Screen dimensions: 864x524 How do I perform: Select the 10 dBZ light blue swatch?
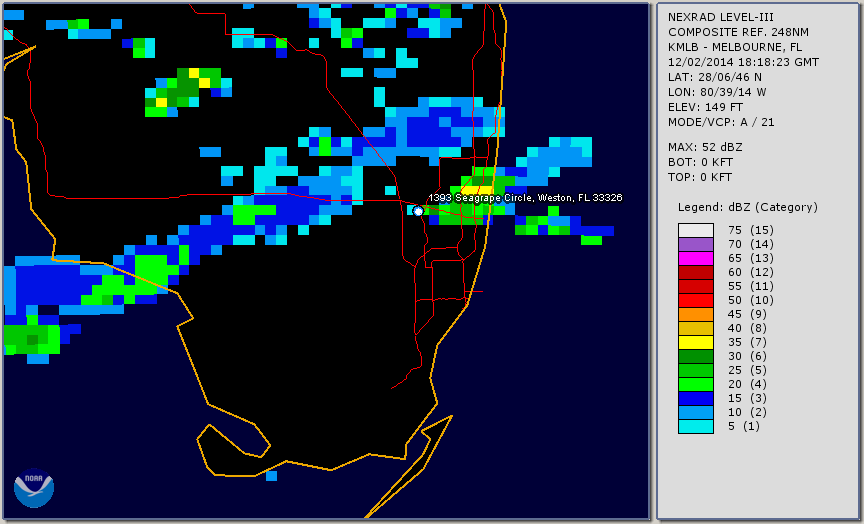tap(695, 412)
